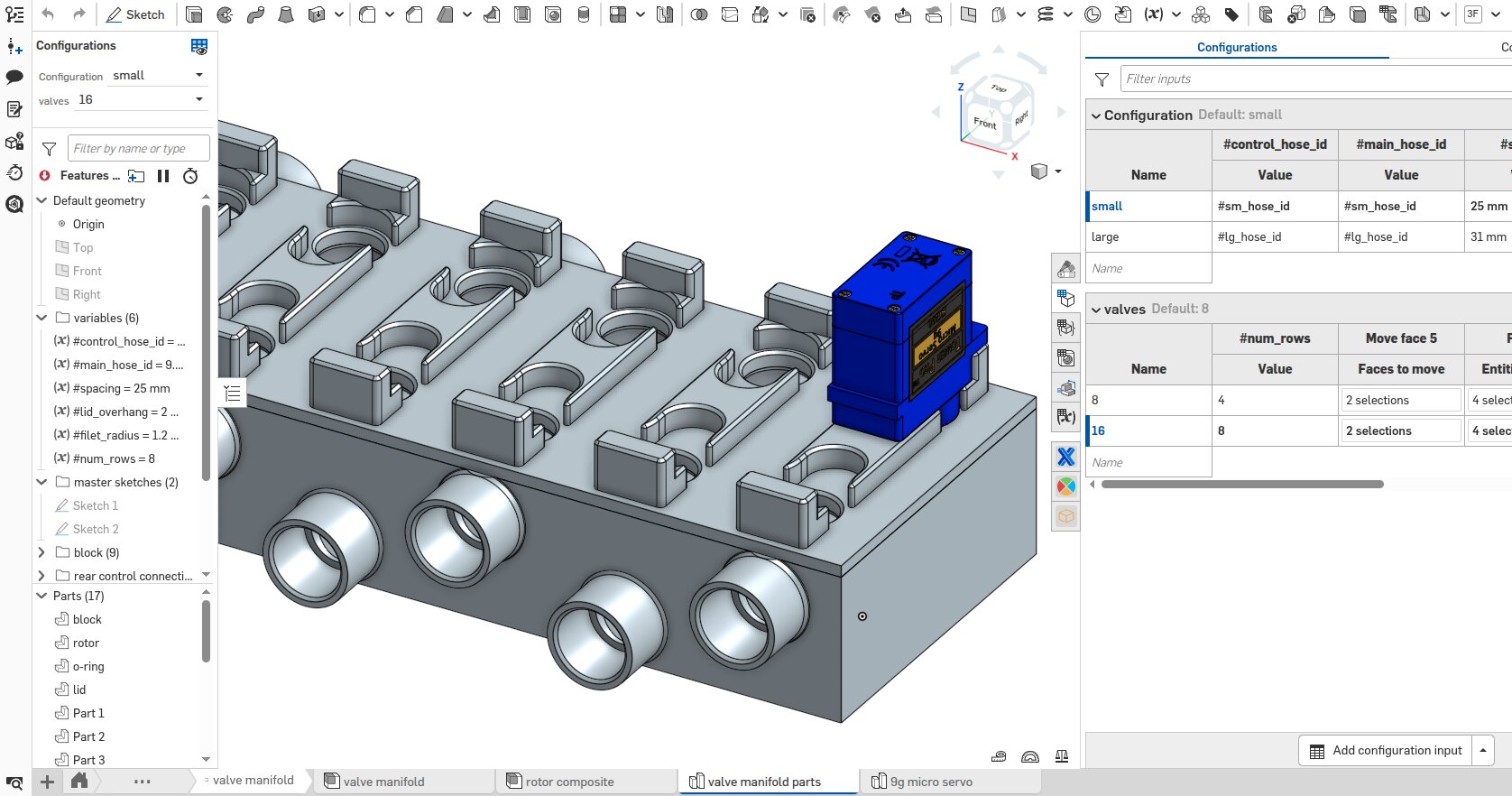Image resolution: width=1512 pixels, height=796 pixels.
Task: Open Add configuration input arrow menu
Action: pyautogui.click(x=1483, y=750)
